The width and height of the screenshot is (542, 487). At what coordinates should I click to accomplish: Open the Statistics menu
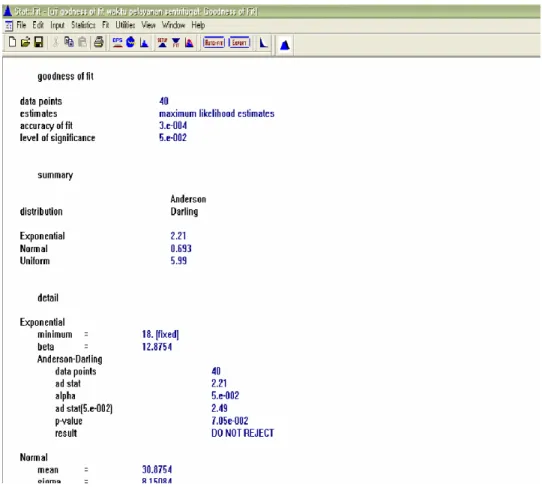coord(83,25)
